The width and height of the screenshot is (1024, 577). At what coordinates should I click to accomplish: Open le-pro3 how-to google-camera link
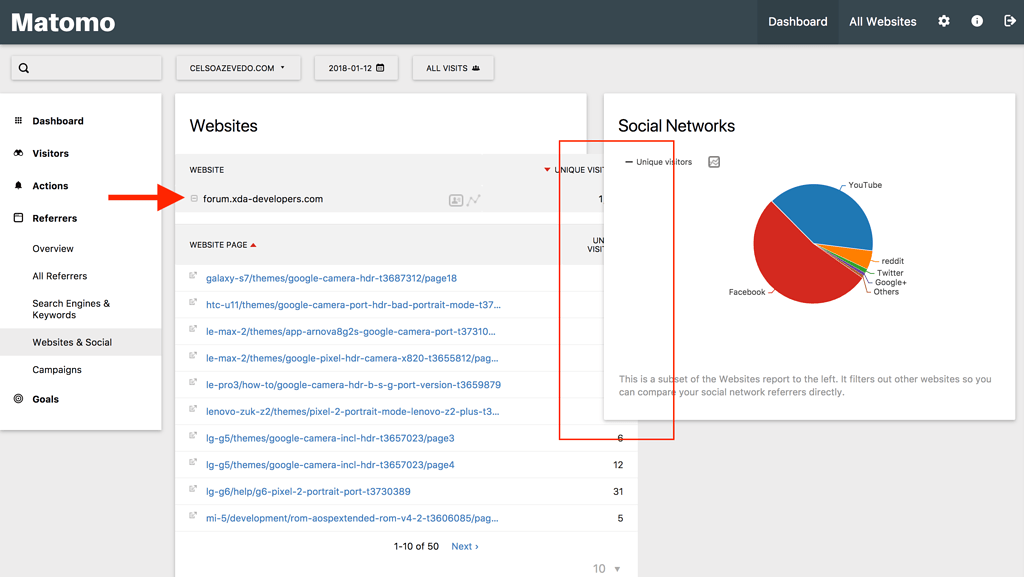[x=353, y=385]
